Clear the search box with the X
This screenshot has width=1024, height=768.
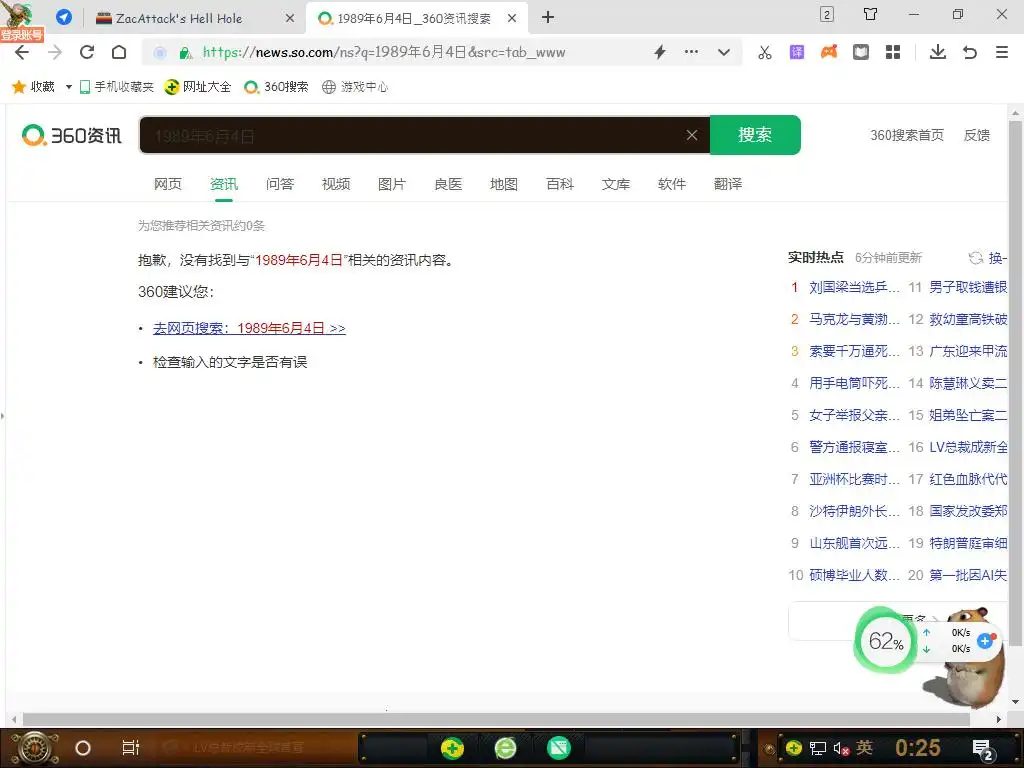click(x=692, y=135)
